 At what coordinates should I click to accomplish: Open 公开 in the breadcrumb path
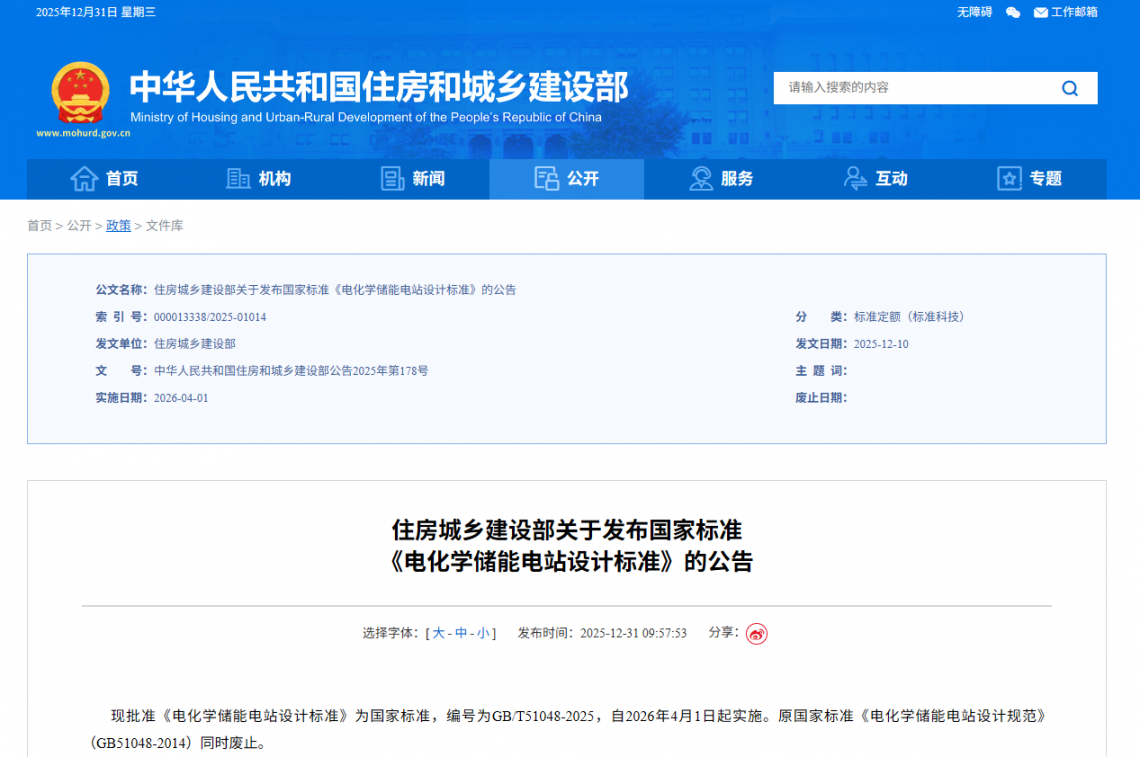(79, 226)
